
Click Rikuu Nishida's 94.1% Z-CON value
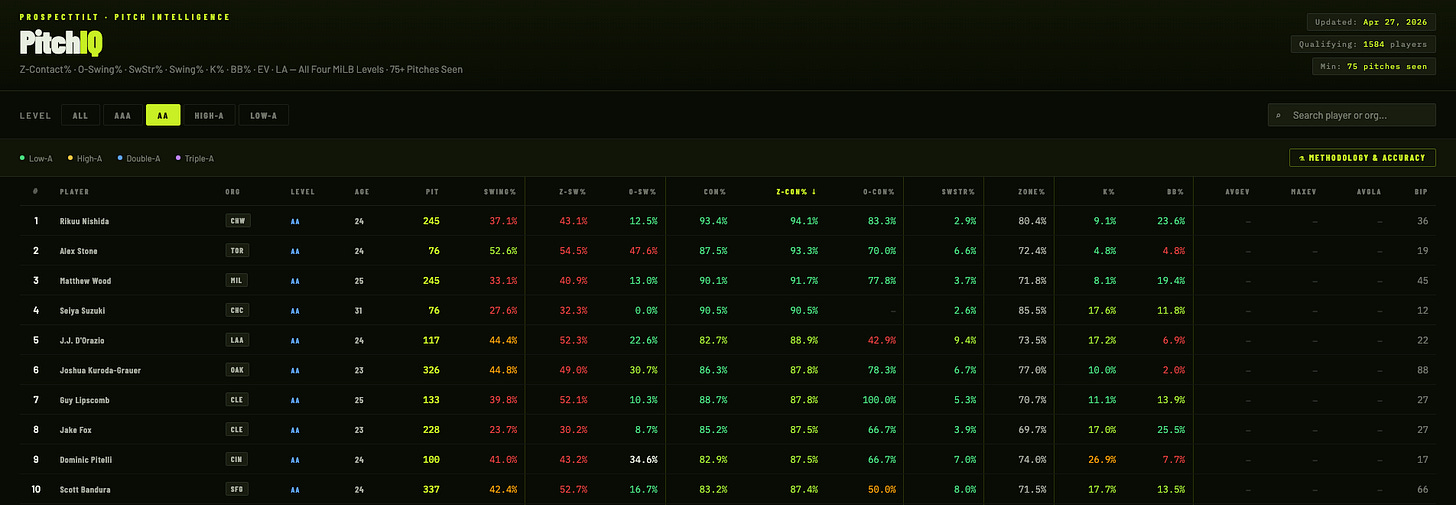point(805,220)
